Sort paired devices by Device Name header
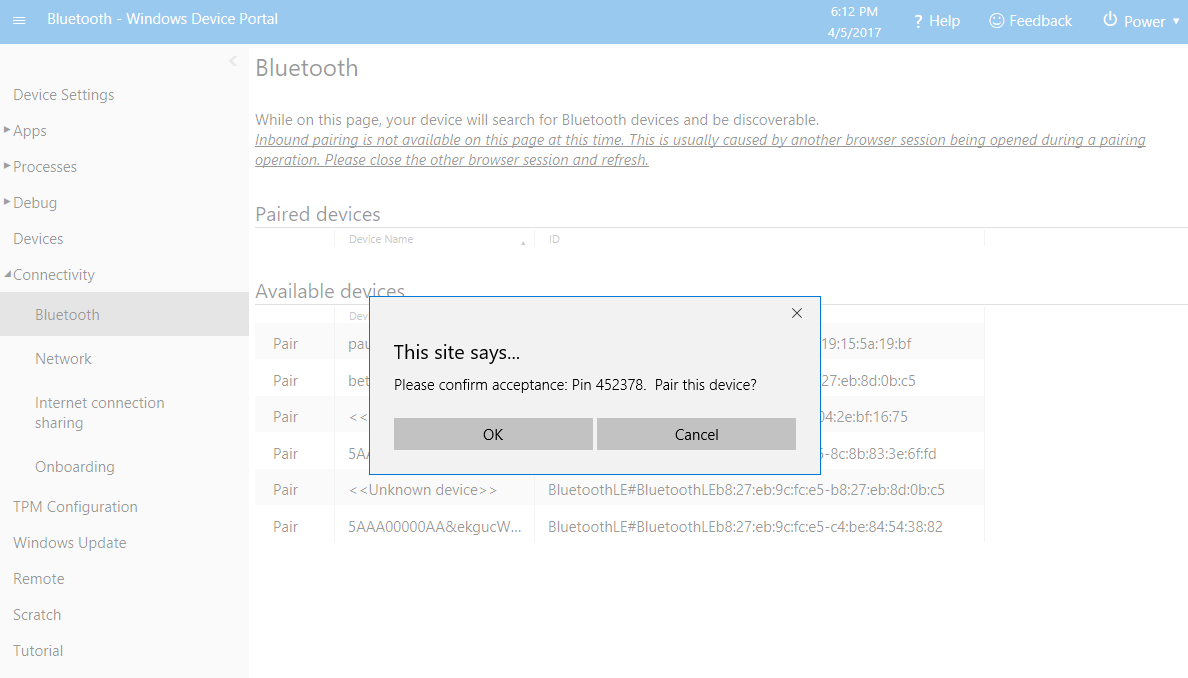 pos(381,239)
